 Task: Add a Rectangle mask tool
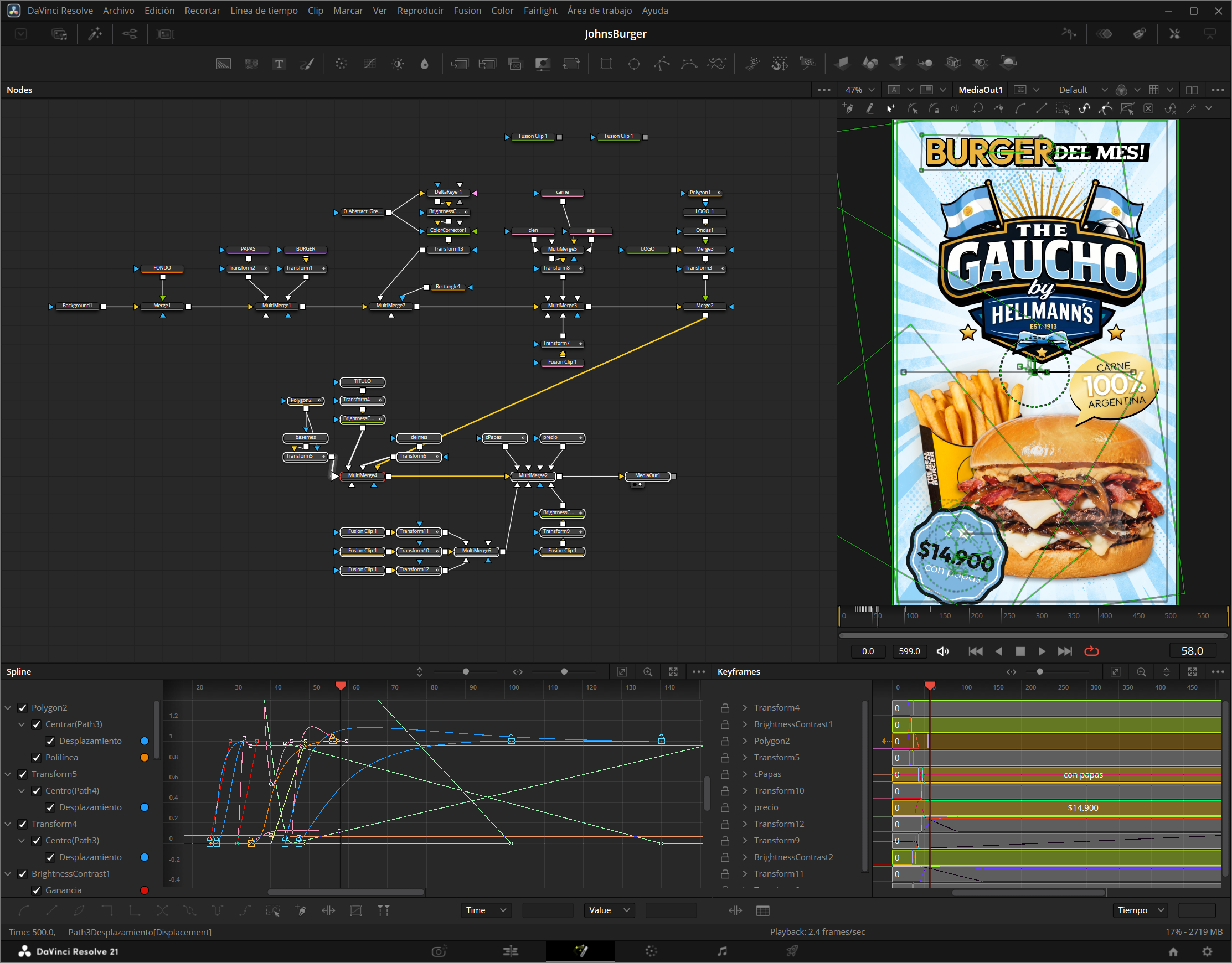point(606,64)
